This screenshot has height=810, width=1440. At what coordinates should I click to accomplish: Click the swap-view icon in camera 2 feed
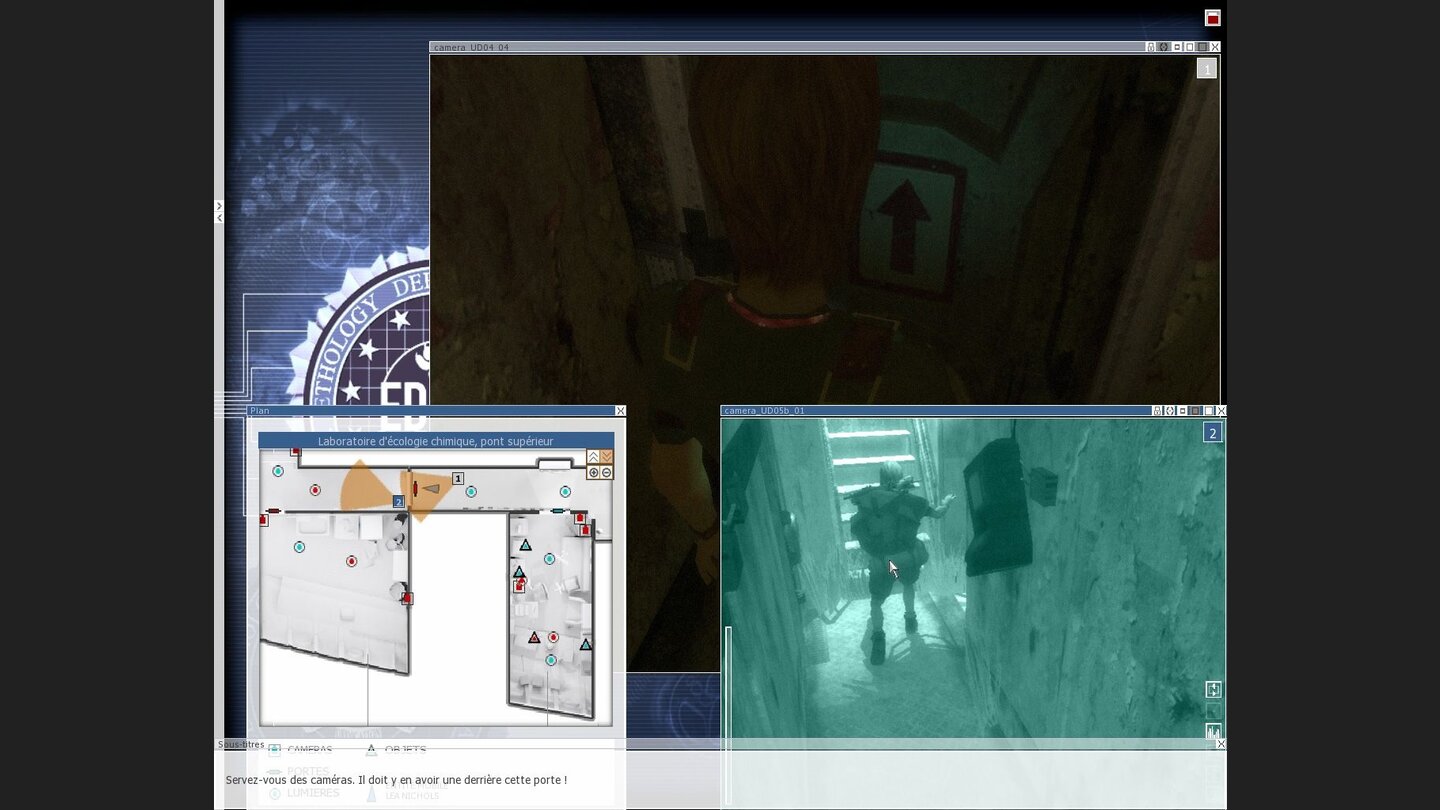[x=1213, y=689]
